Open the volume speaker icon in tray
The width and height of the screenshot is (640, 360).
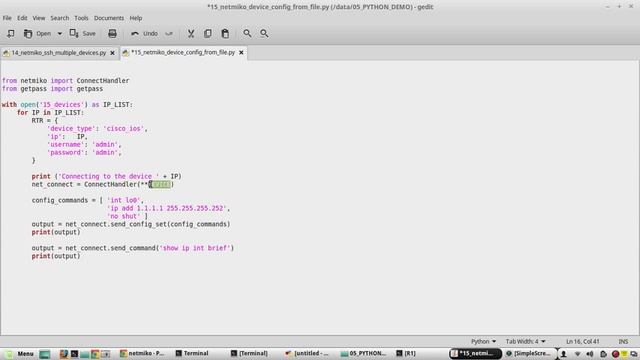(590, 354)
